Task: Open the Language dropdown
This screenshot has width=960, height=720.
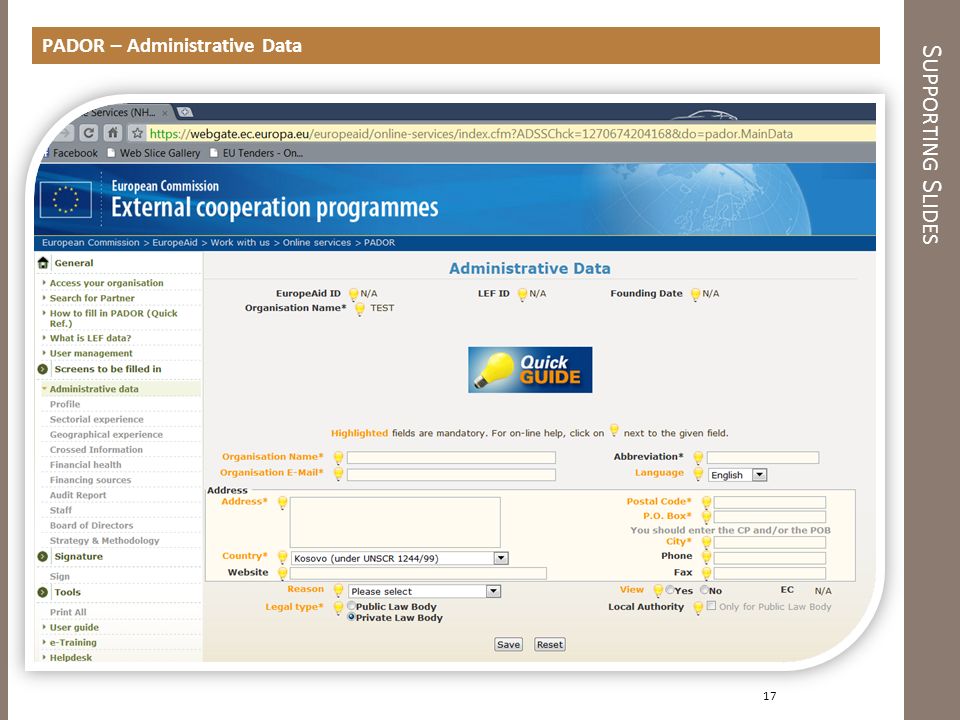Action: pyautogui.click(x=738, y=475)
